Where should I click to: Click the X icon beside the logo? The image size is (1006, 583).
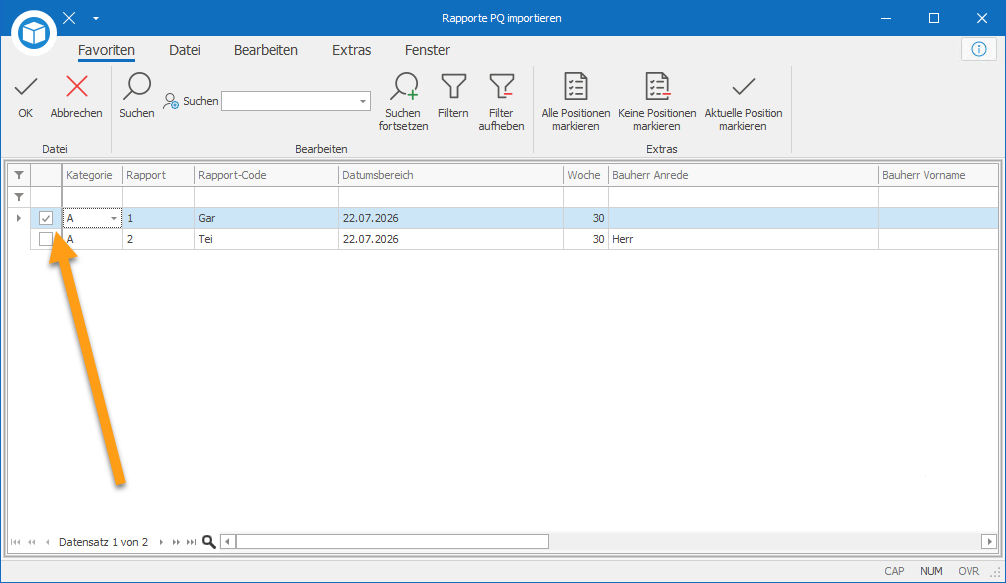click(69, 18)
